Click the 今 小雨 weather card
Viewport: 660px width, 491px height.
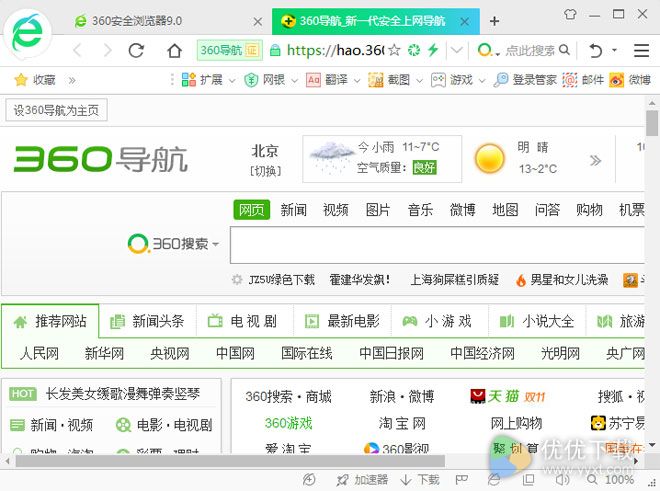coord(382,159)
